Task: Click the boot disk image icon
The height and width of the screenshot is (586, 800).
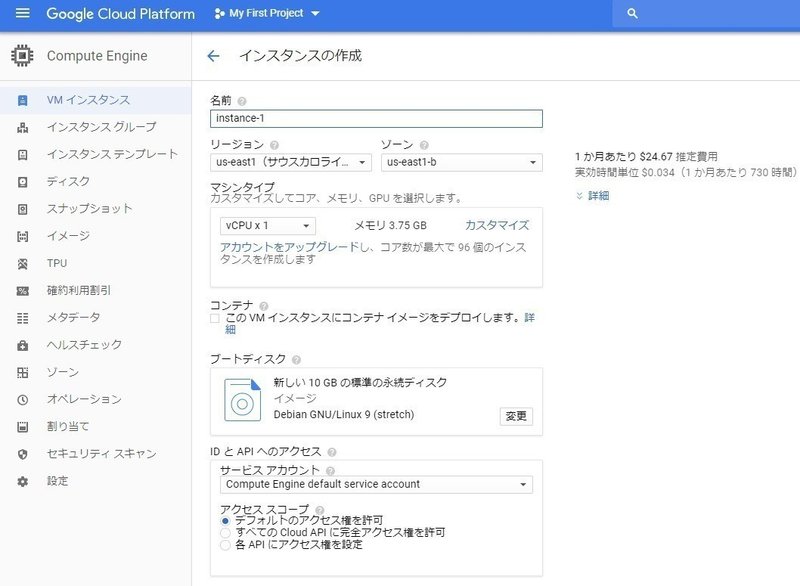Action: point(242,400)
